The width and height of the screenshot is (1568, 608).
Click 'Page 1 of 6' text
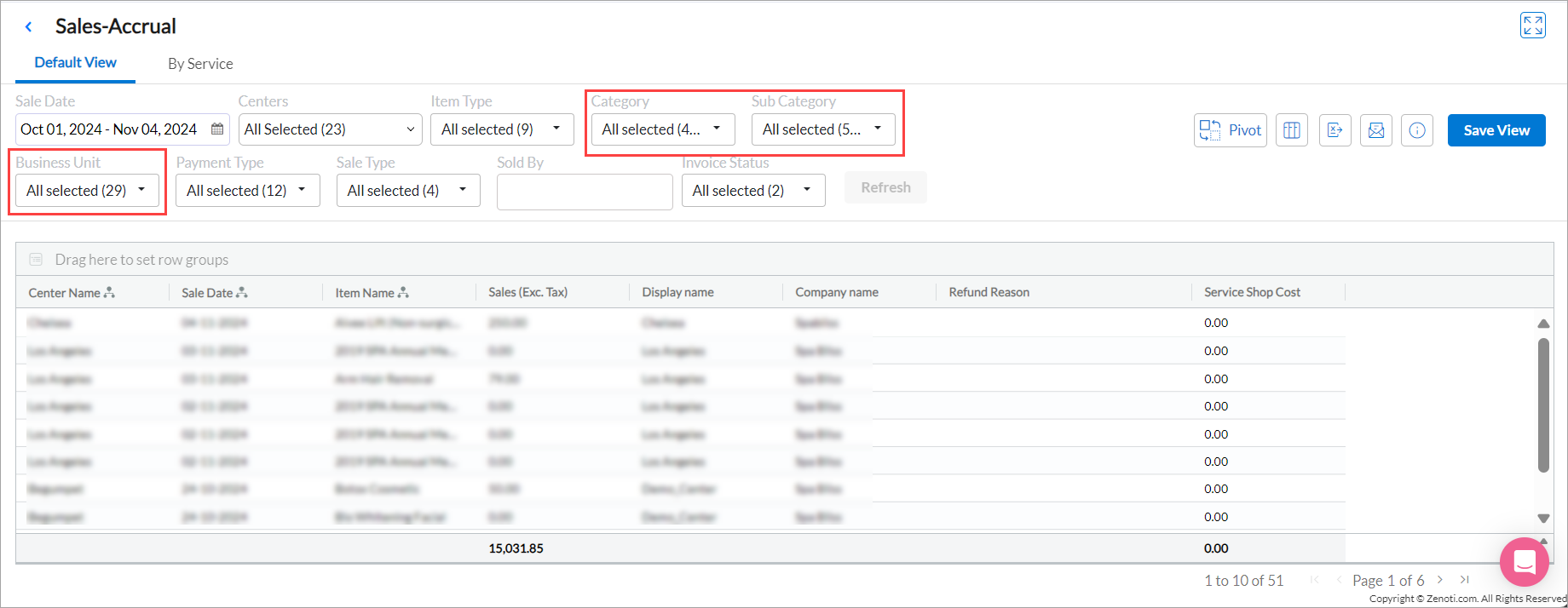[x=1388, y=581]
